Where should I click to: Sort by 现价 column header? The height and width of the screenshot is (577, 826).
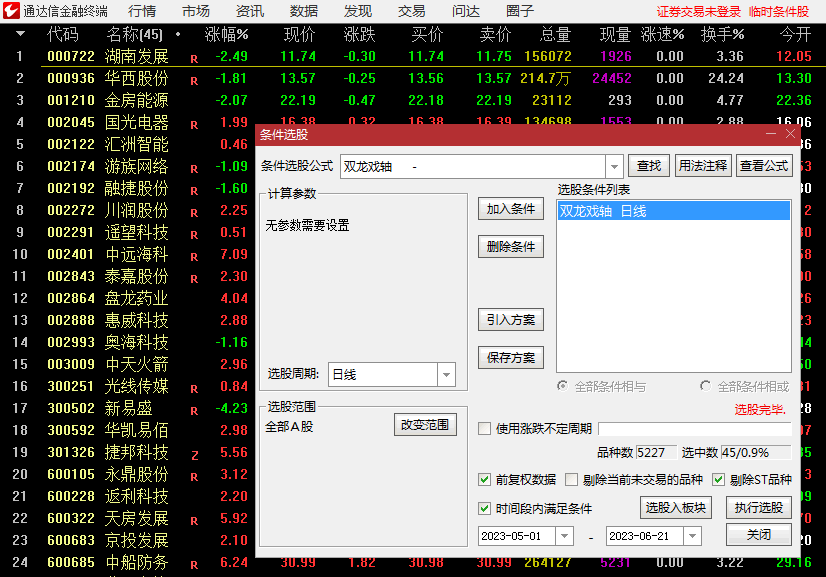[299, 35]
